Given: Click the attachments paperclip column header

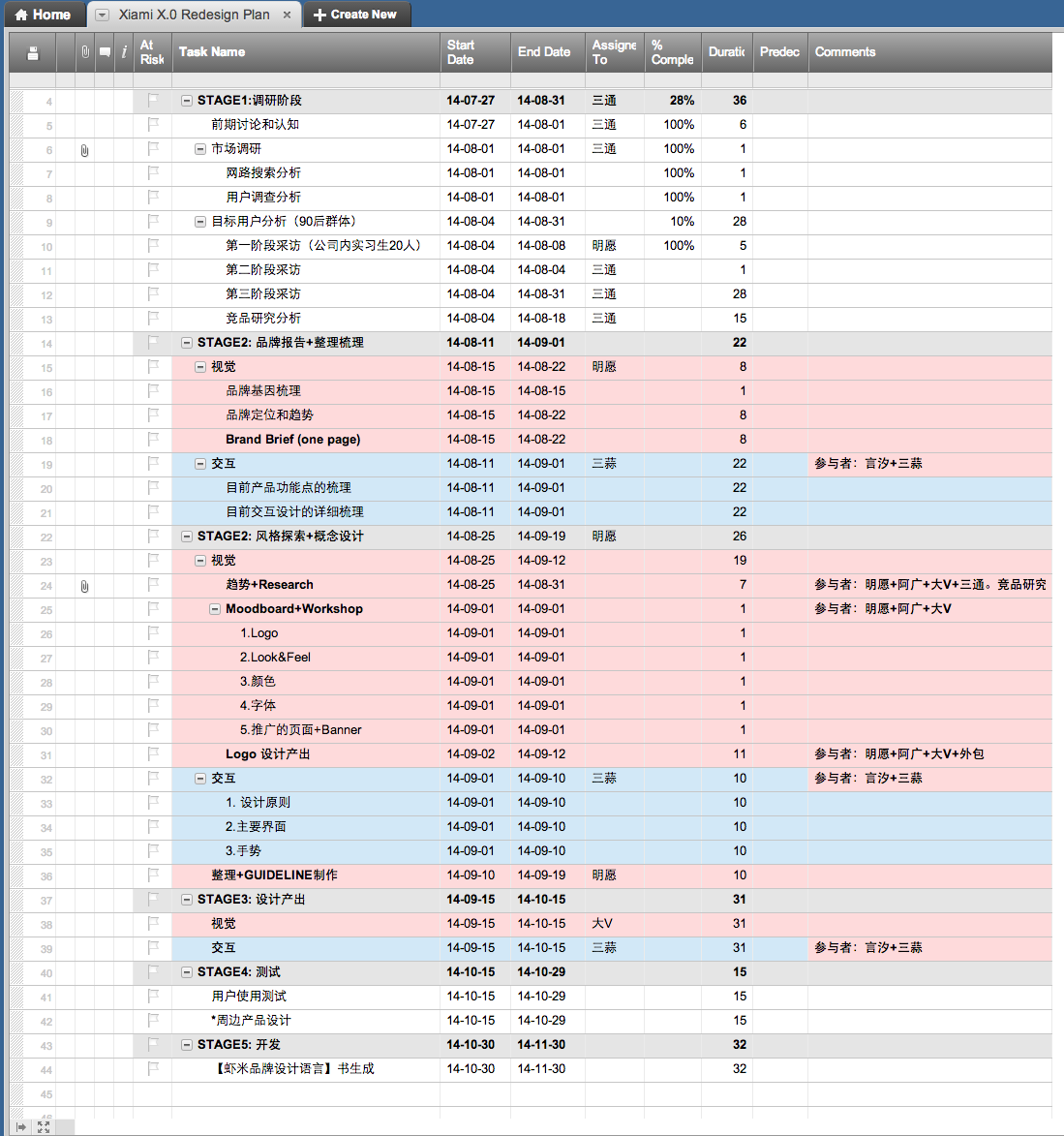Looking at the screenshot, I should (85, 52).
